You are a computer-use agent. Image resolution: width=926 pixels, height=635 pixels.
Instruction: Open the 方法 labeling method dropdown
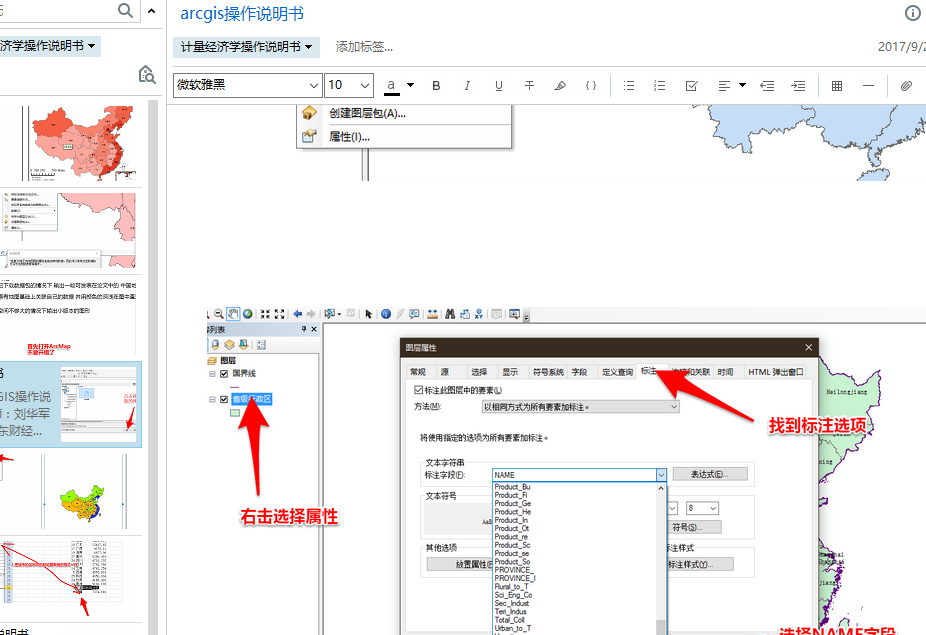tap(580, 407)
